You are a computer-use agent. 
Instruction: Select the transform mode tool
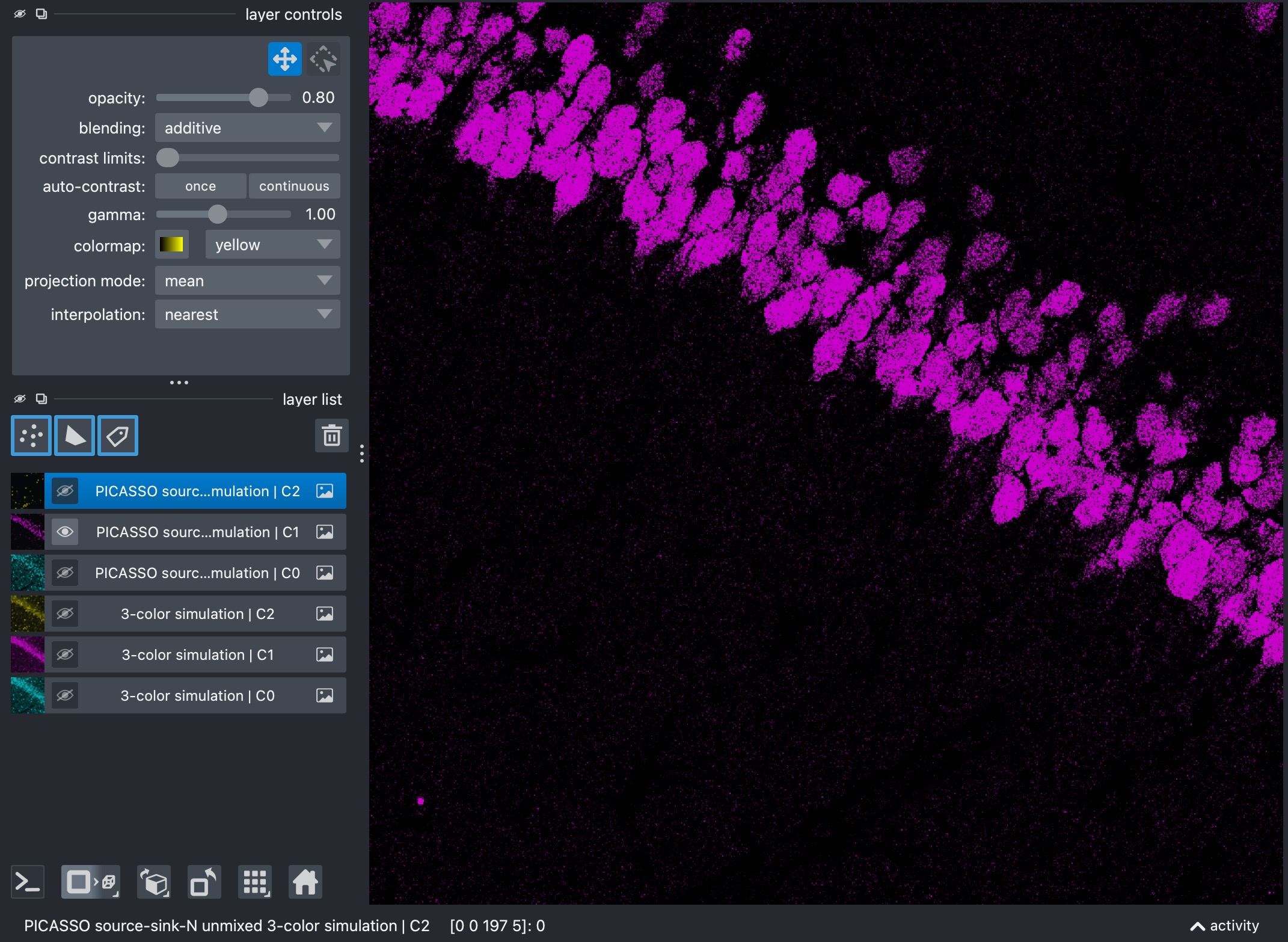[x=324, y=59]
